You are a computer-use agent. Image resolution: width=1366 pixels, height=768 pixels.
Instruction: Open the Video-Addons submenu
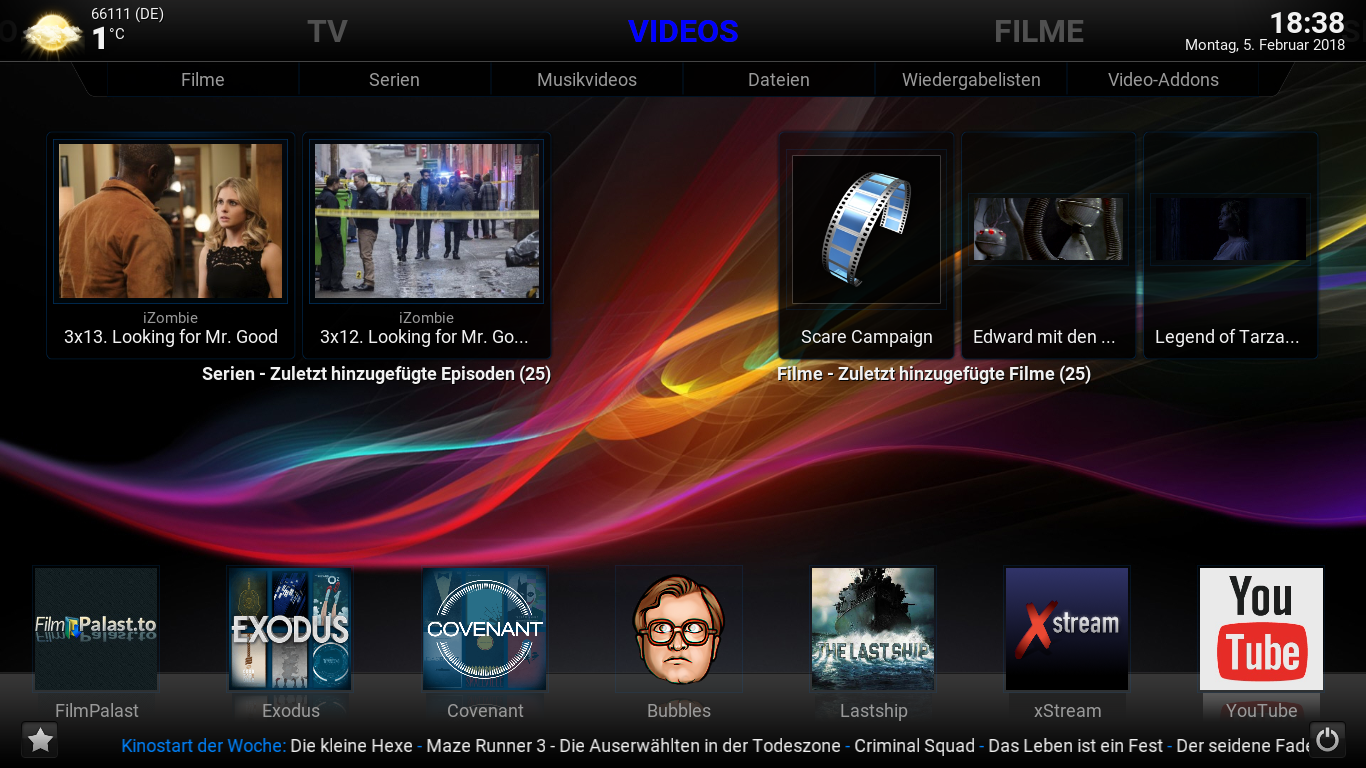[x=1163, y=80]
